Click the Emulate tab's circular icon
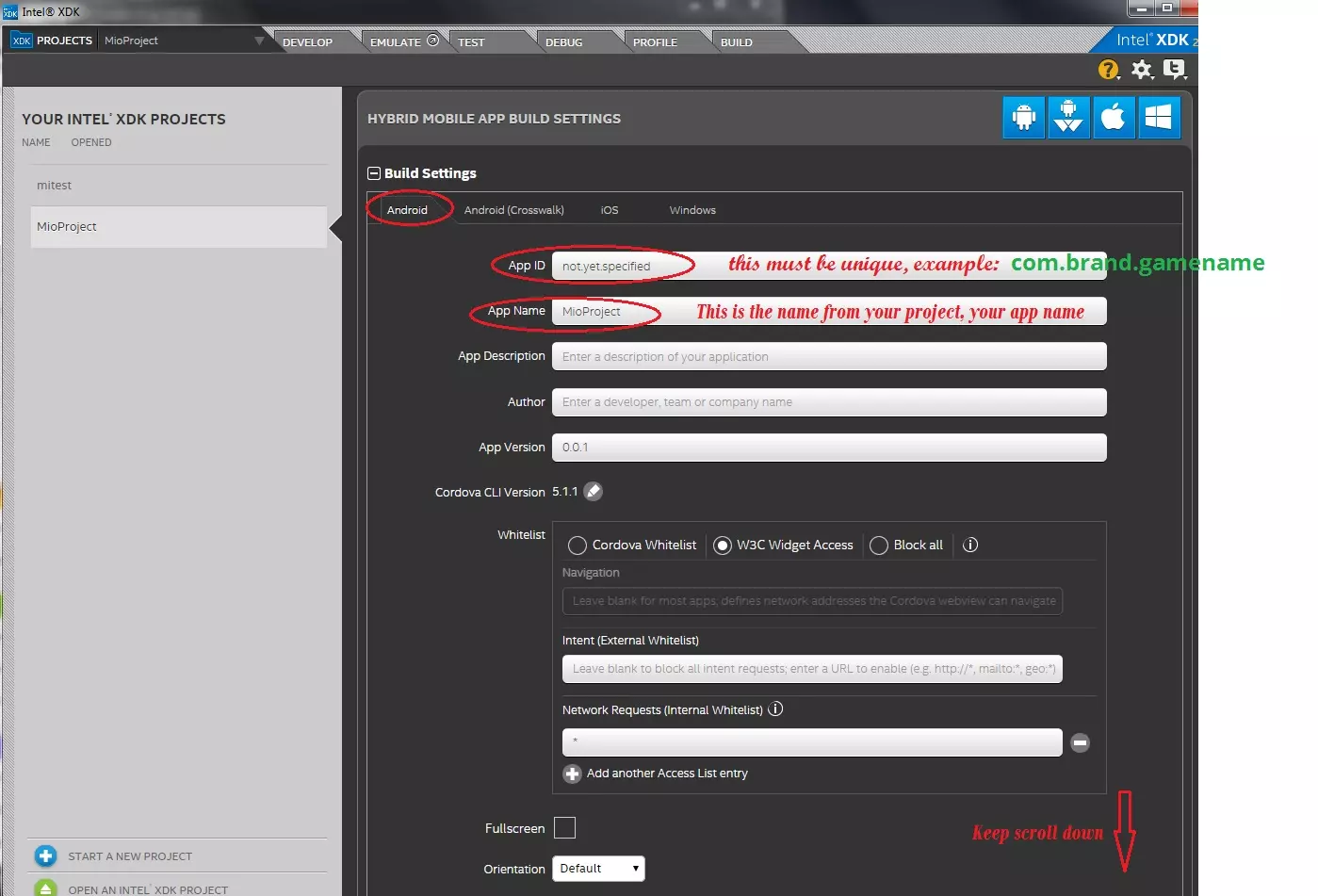 tap(432, 41)
